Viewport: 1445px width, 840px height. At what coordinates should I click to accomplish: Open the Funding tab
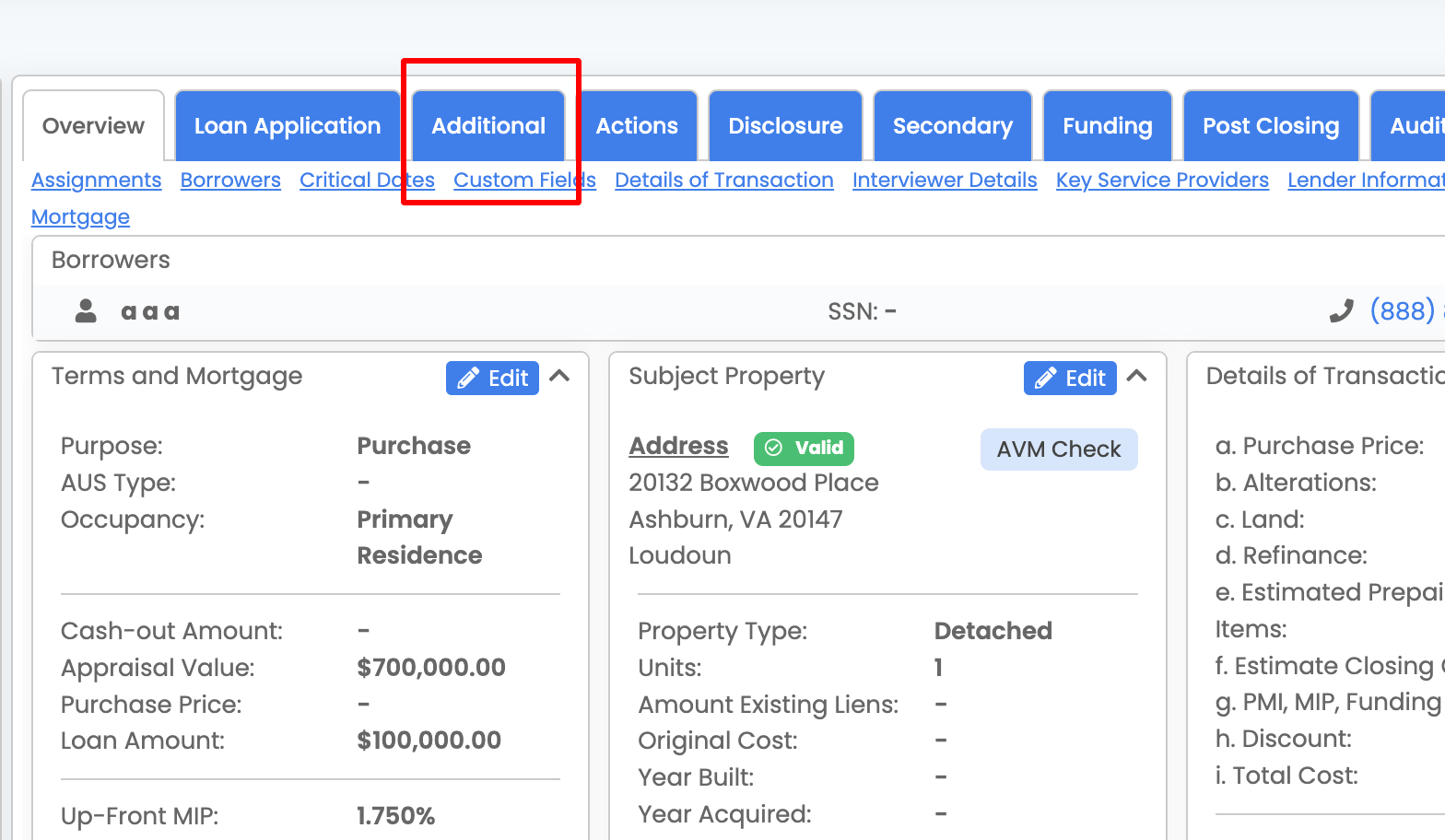(1107, 125)
